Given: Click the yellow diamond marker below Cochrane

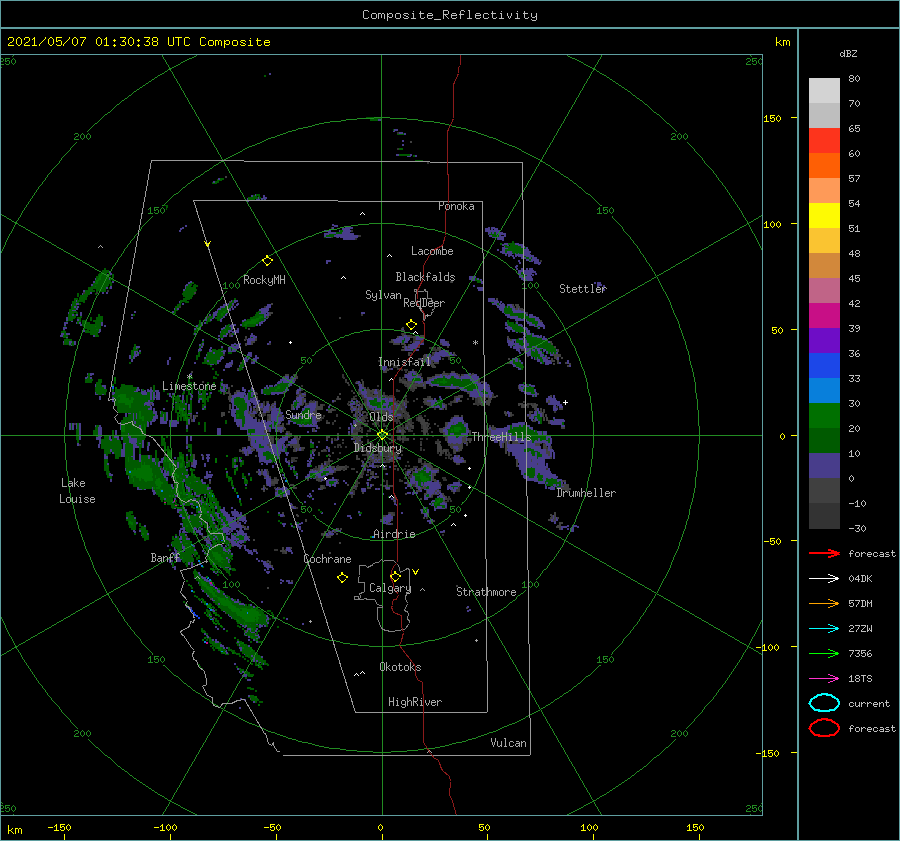Looking at the screenshot, I should pyautogui.click(x=342, y=578).
